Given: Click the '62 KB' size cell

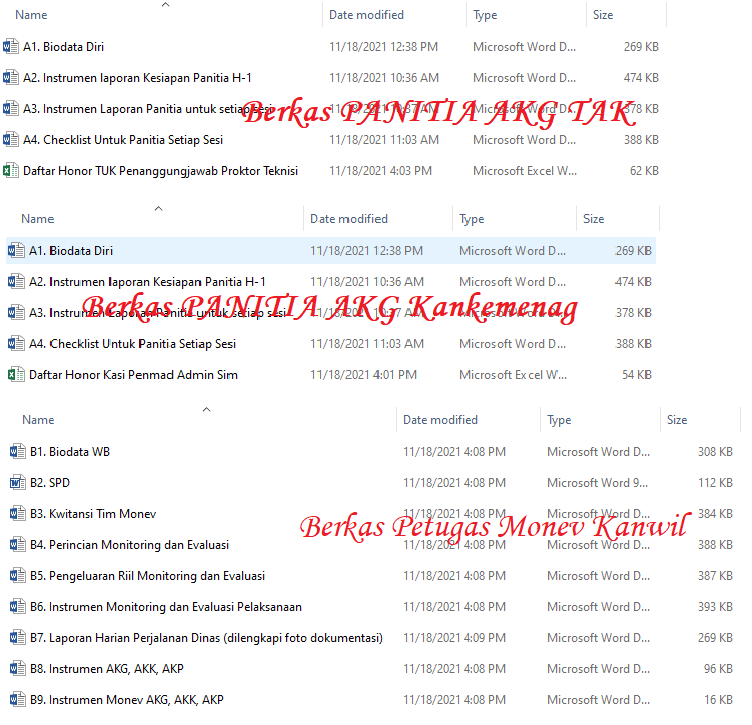Looking at the screenshot, I should [644, 171].
